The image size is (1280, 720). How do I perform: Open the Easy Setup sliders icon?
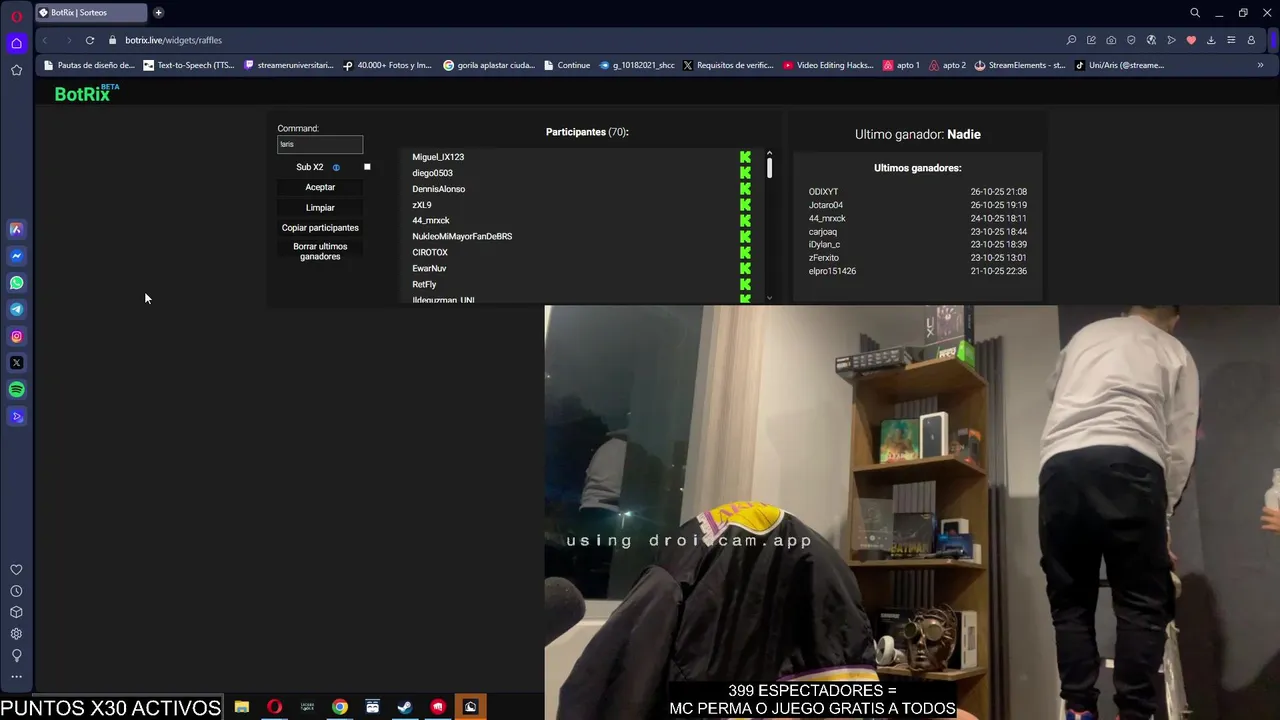1231,40
